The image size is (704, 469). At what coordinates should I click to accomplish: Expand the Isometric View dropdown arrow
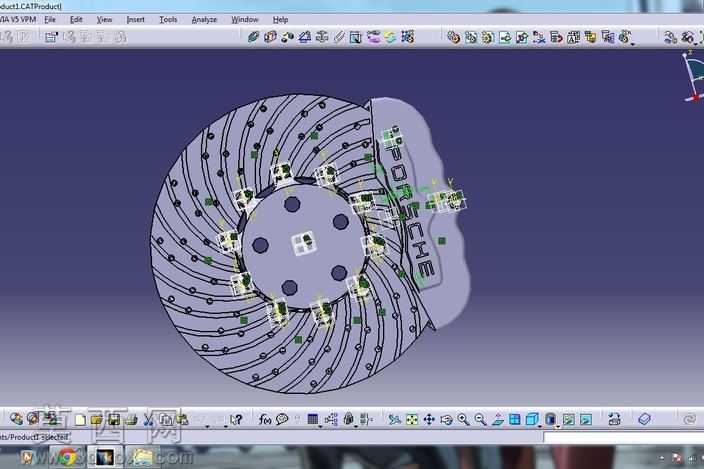point(540,425)
